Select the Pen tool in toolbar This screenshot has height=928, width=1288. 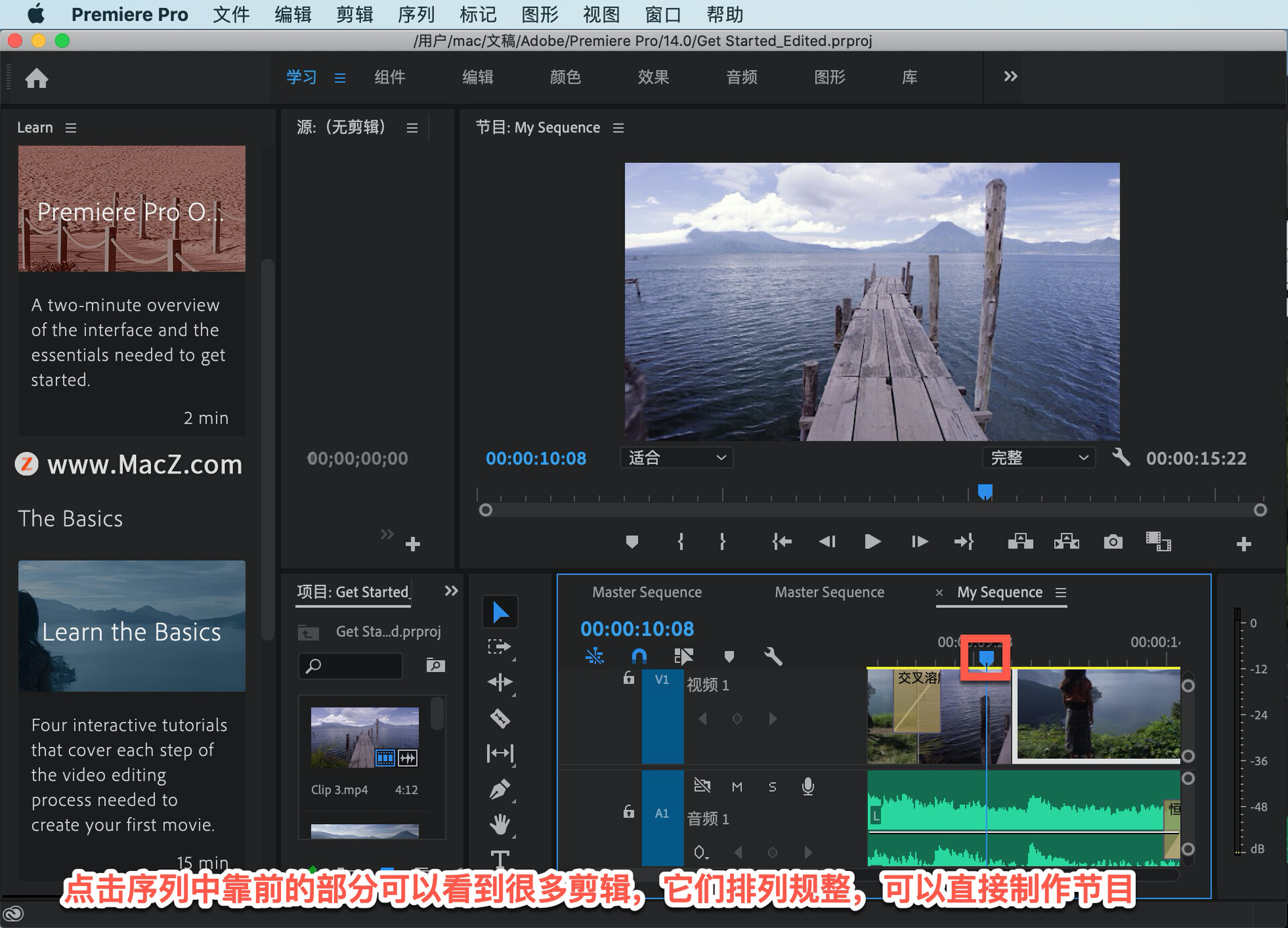(500, 789)
